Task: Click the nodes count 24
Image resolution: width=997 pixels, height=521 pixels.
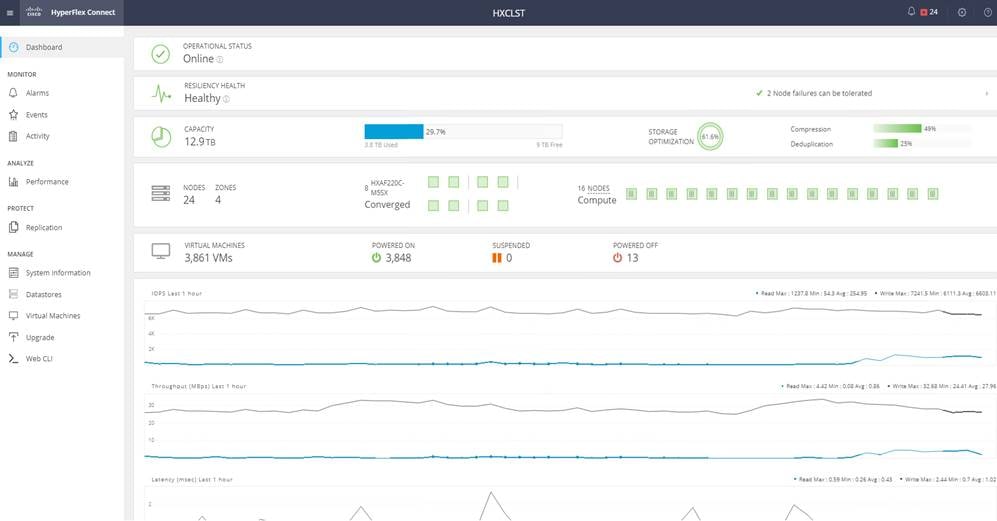Action: [189, 200]
